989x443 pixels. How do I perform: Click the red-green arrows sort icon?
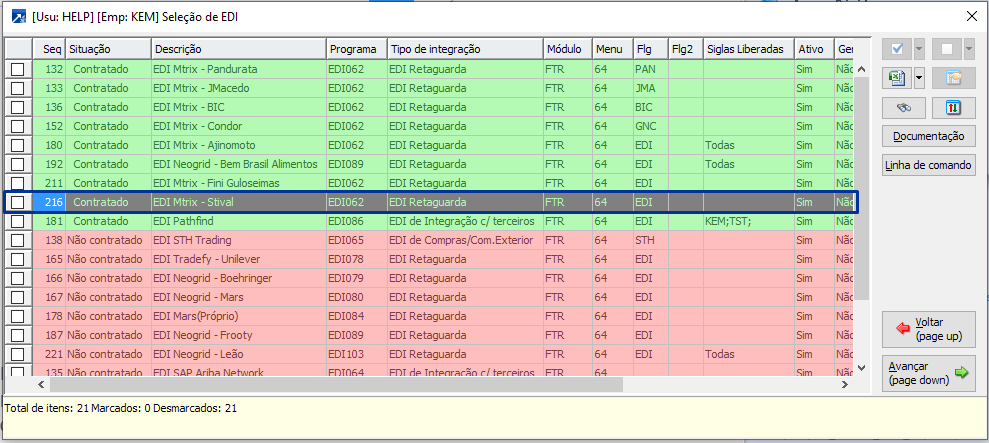click(x=954, y=109)
